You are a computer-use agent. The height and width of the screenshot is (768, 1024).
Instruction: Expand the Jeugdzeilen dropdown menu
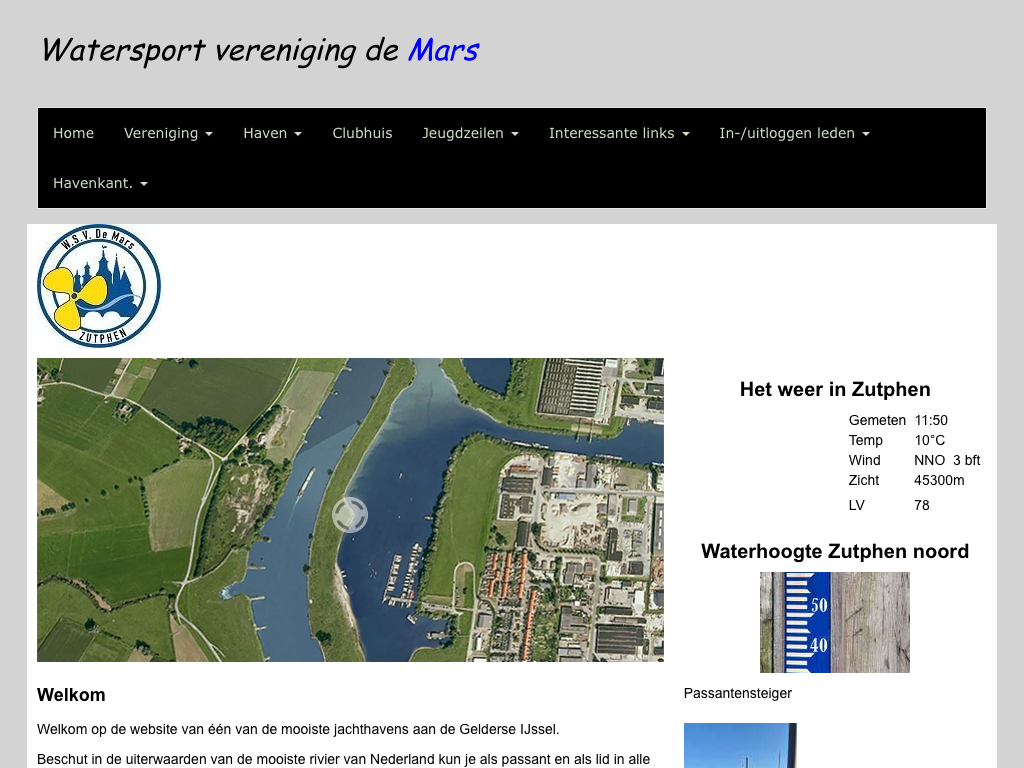[x=470, y=133]
